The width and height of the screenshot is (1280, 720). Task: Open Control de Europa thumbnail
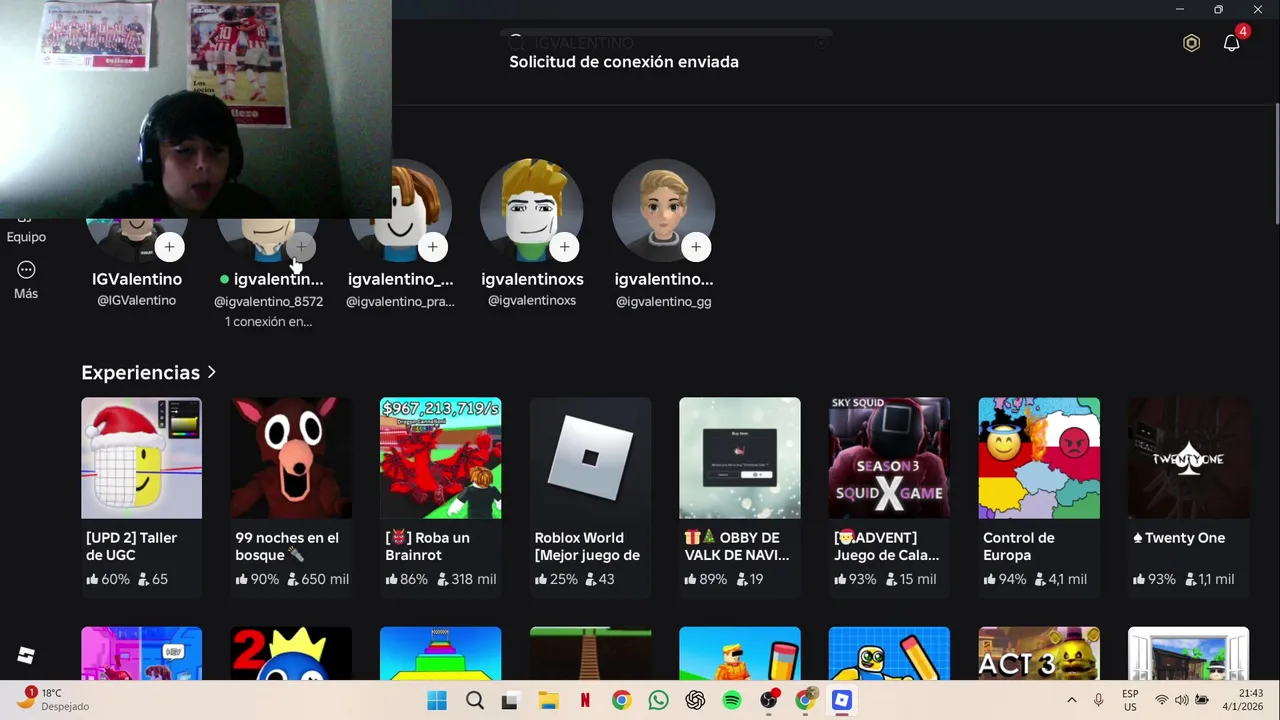1039,458
